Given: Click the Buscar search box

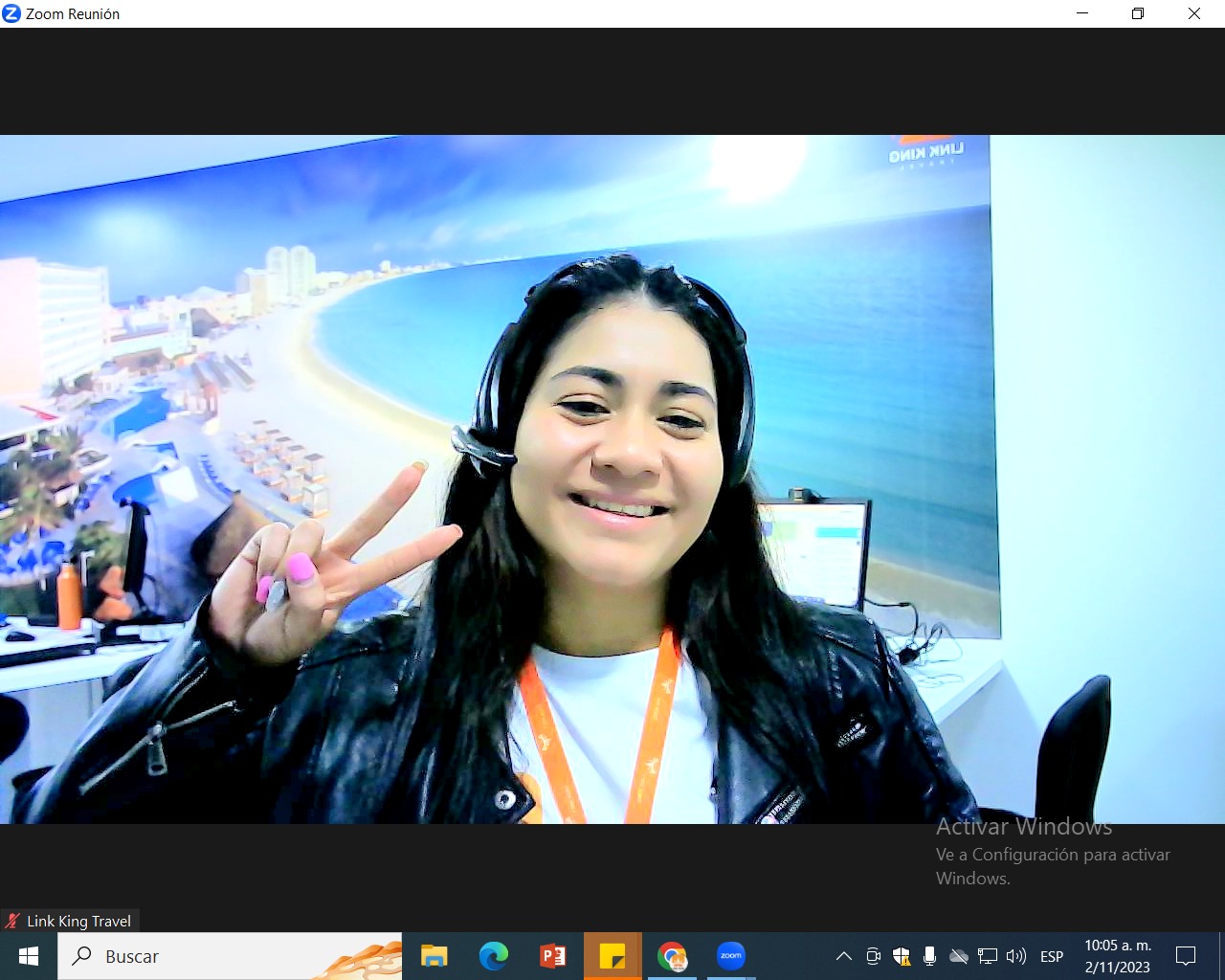Looking at the screenshot, I should 230,956.
